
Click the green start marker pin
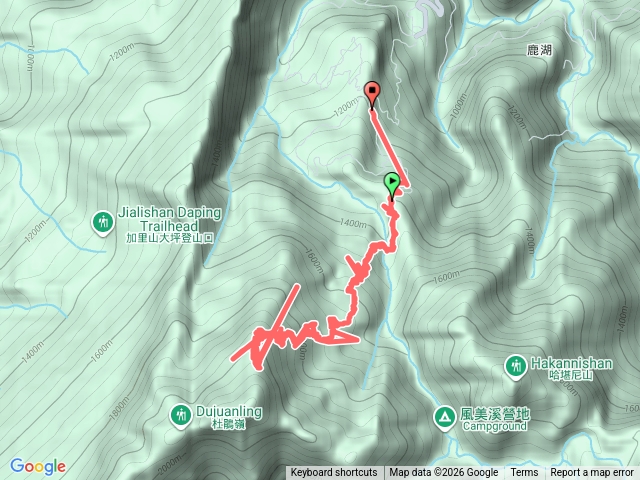click(392, 184)
